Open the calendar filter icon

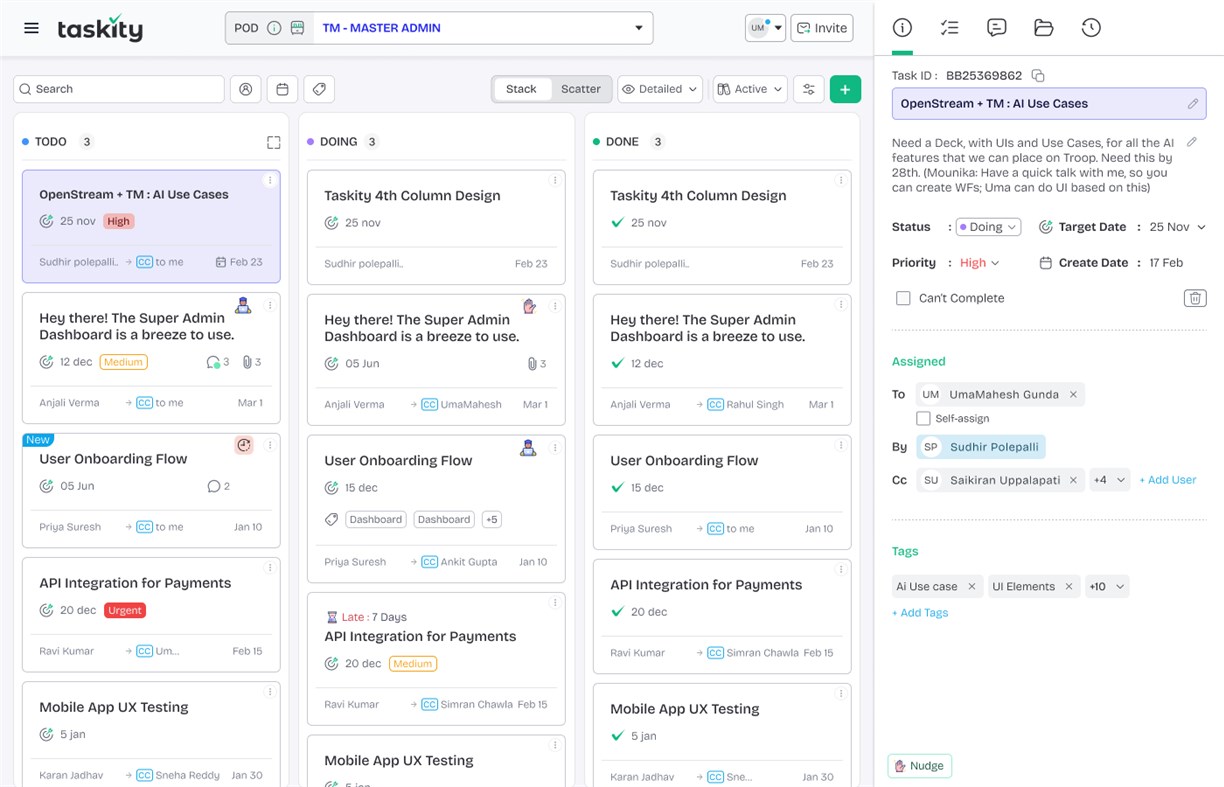tap(283, 89)
